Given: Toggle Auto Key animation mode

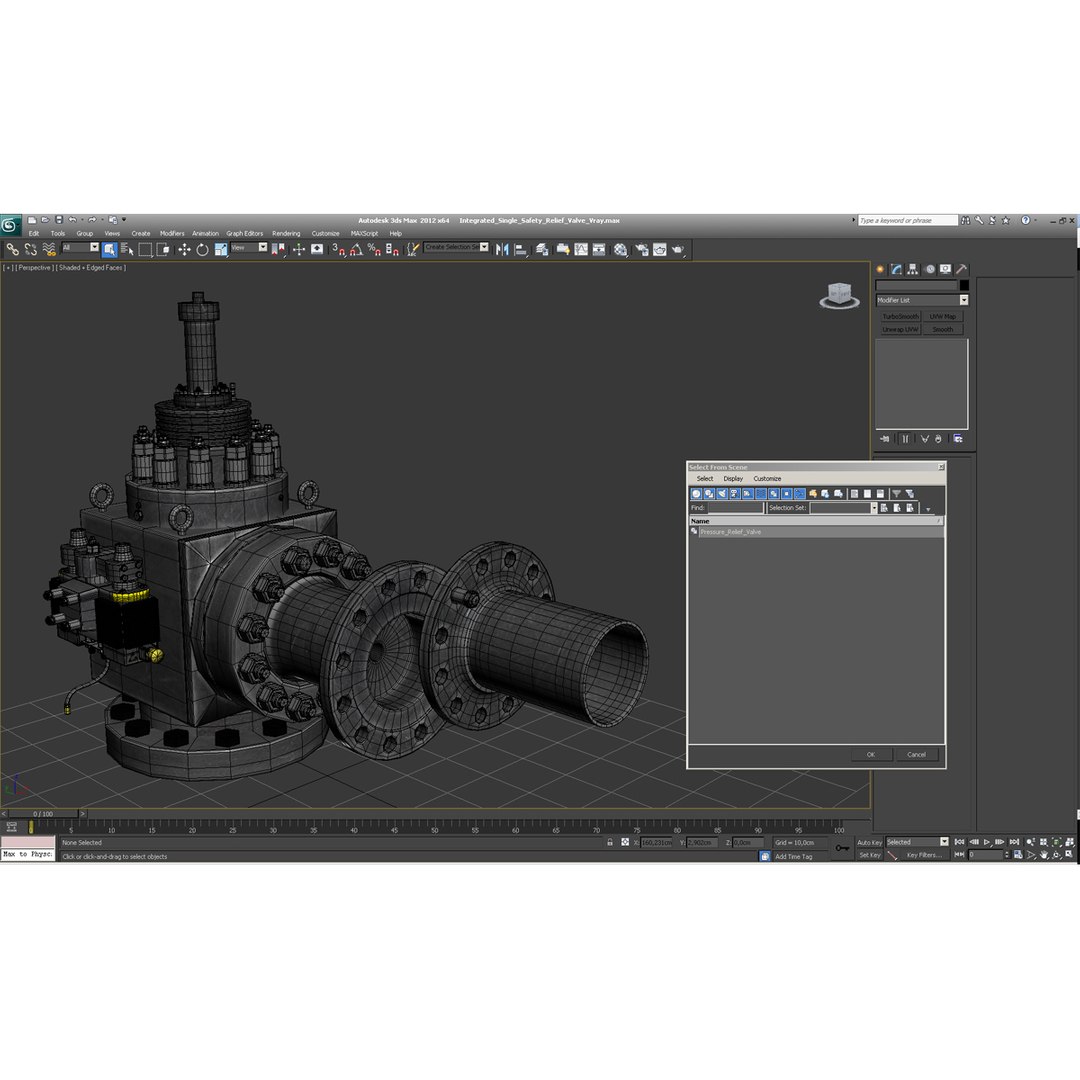Looking at the screenshot, I should click(869, 842).
